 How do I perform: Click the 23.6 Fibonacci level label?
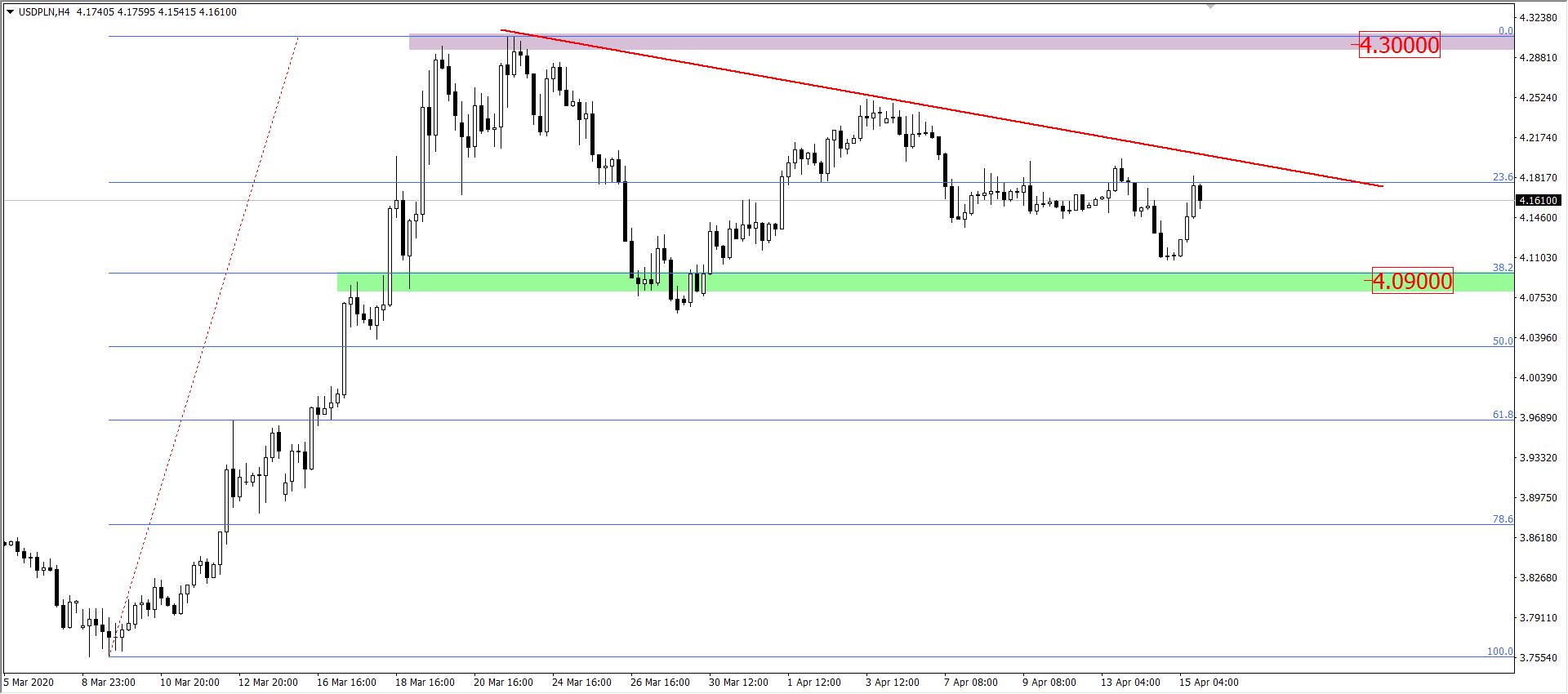(1502, 176)
